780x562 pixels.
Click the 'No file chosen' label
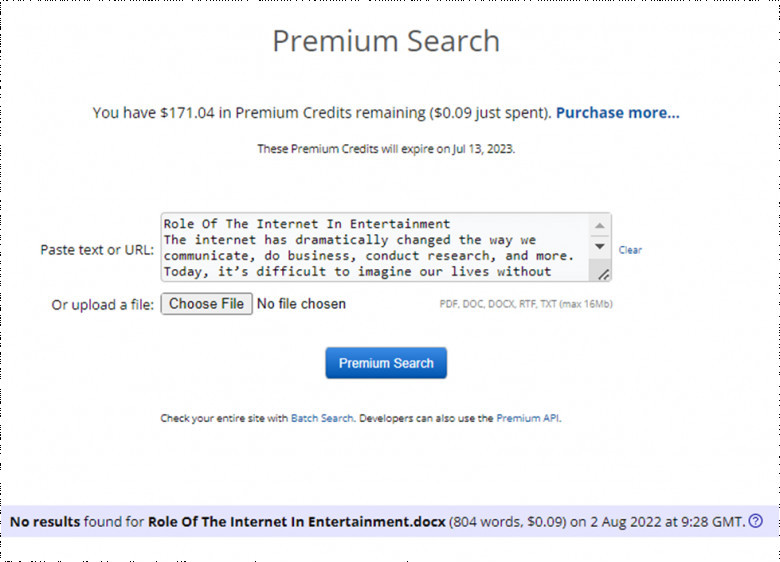[x=301, y=304]
